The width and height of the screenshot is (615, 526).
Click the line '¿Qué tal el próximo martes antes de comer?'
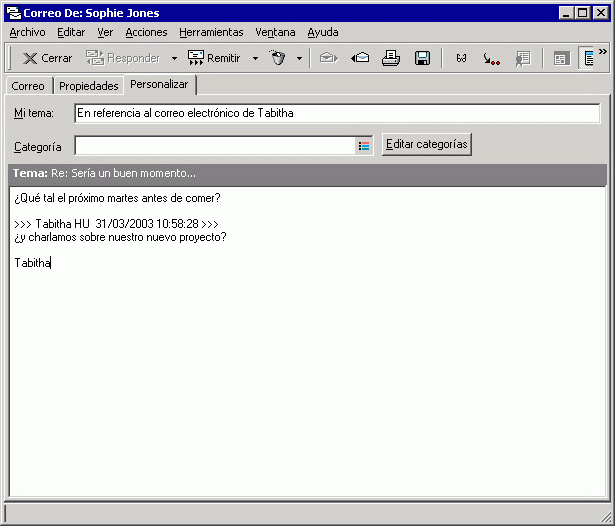117,198
